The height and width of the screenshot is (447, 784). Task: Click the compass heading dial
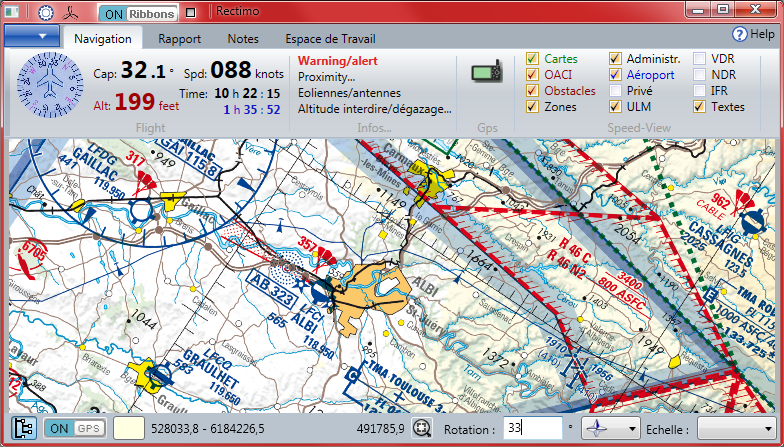[x=50, y=84]
